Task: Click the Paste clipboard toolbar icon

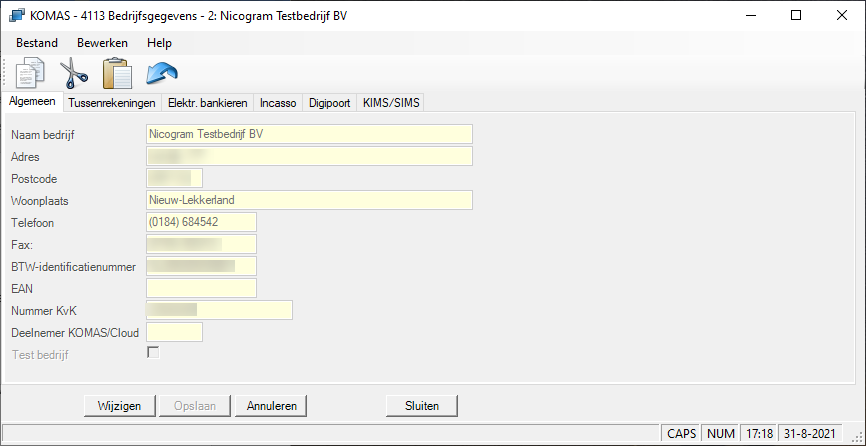Action: coord(117,73)
